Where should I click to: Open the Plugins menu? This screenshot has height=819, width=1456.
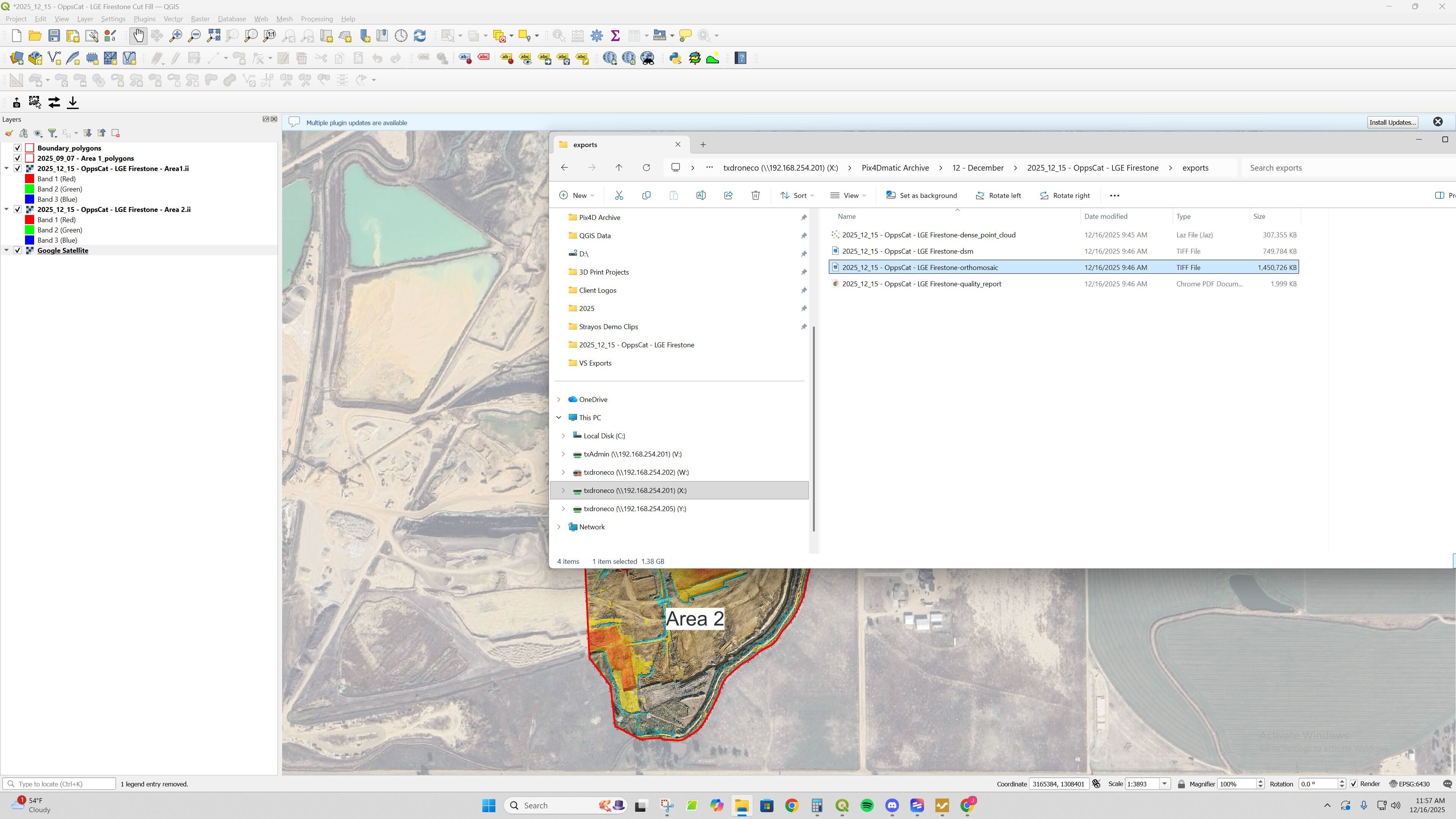145,19
